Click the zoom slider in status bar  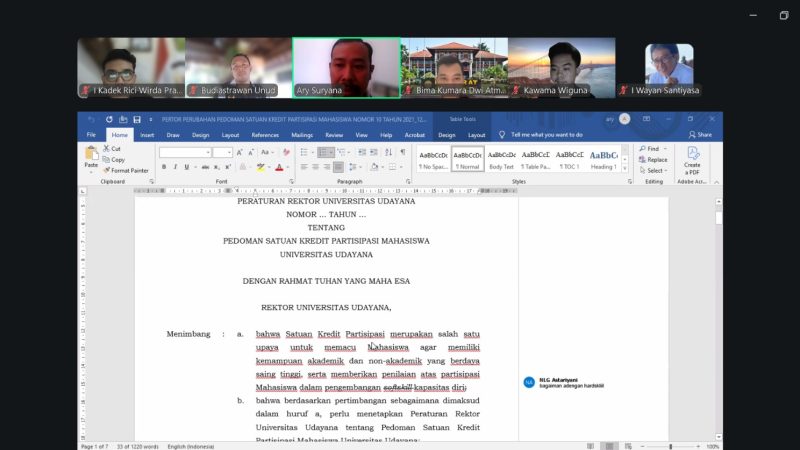click(x=670, y=446)
